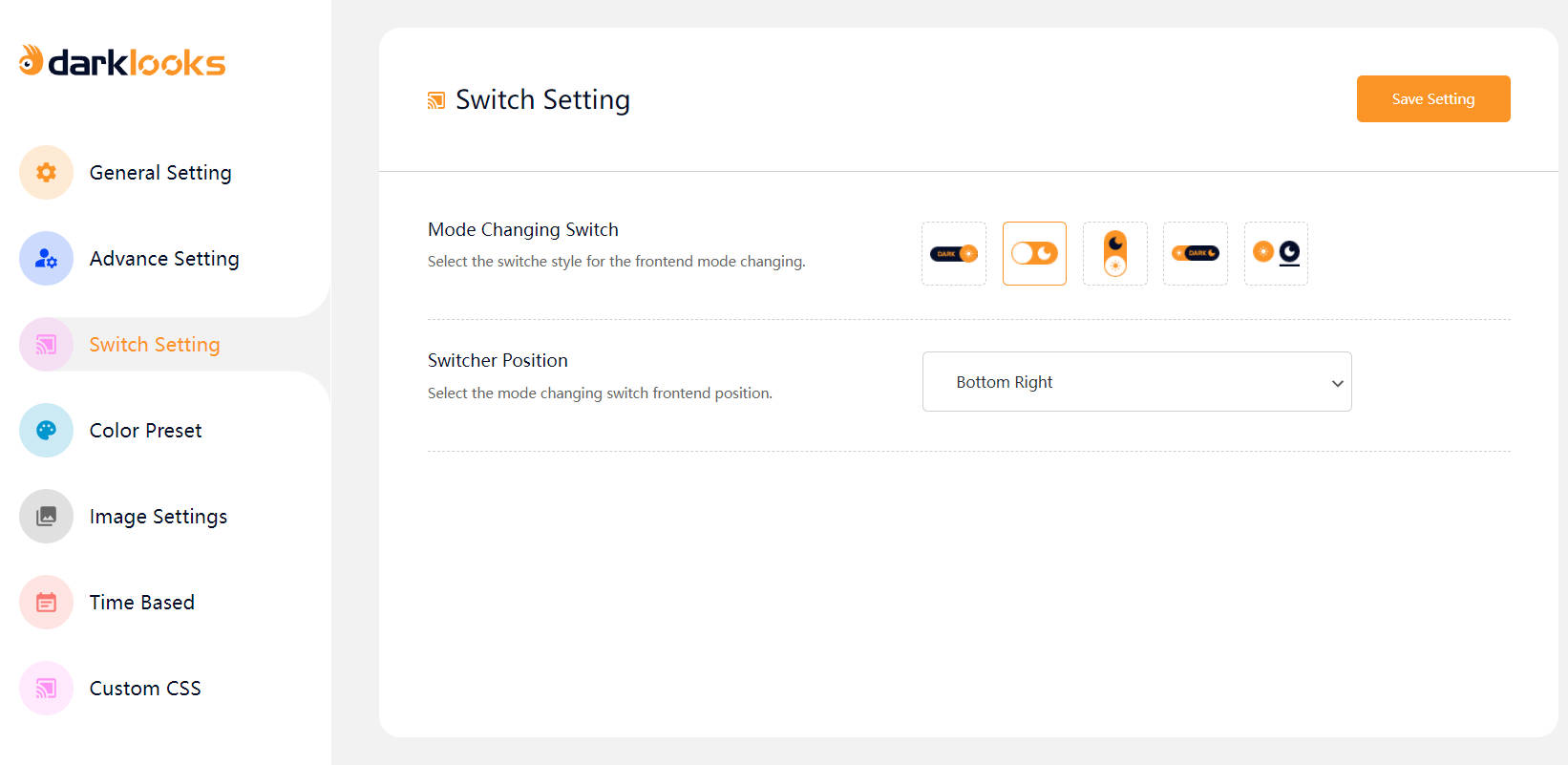
Task: Click the Custom CSS sidebar icon
Action: (46, 689)
